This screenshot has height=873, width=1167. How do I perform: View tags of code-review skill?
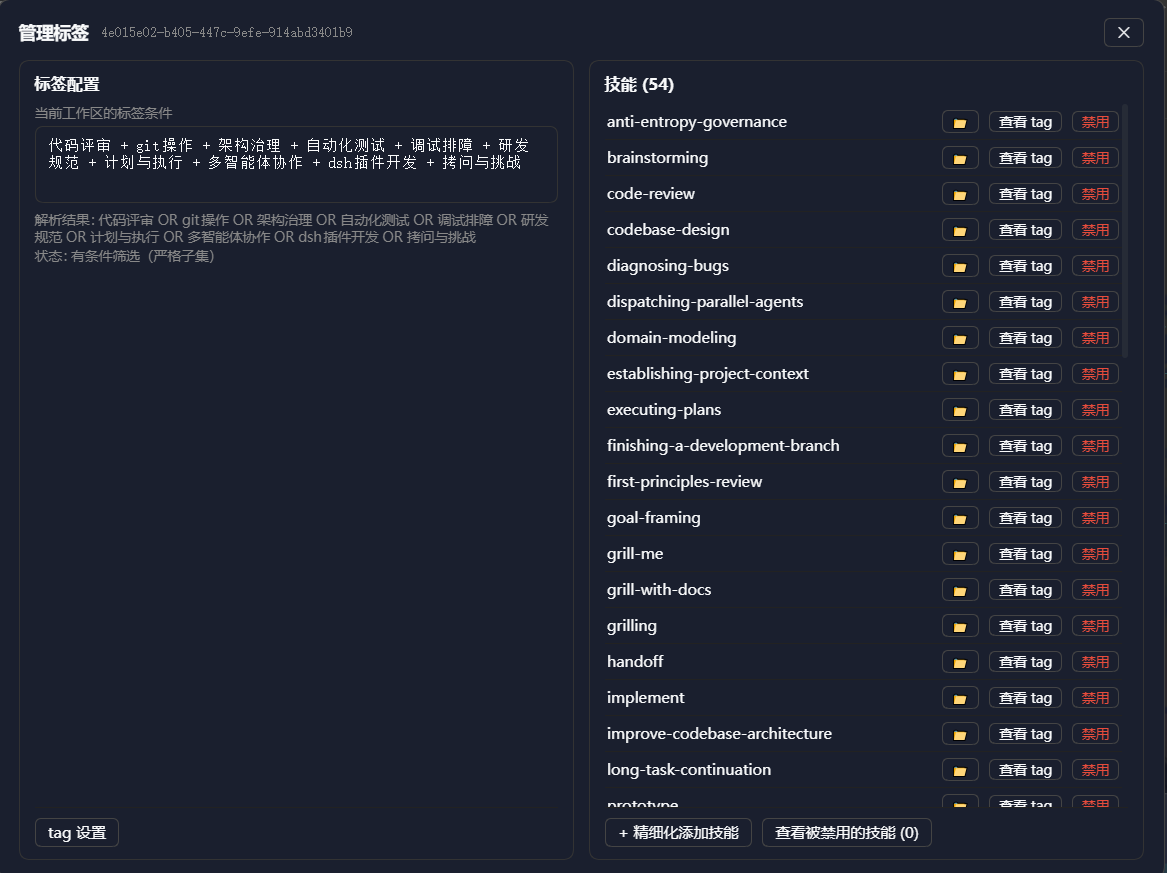[1025, 194]
